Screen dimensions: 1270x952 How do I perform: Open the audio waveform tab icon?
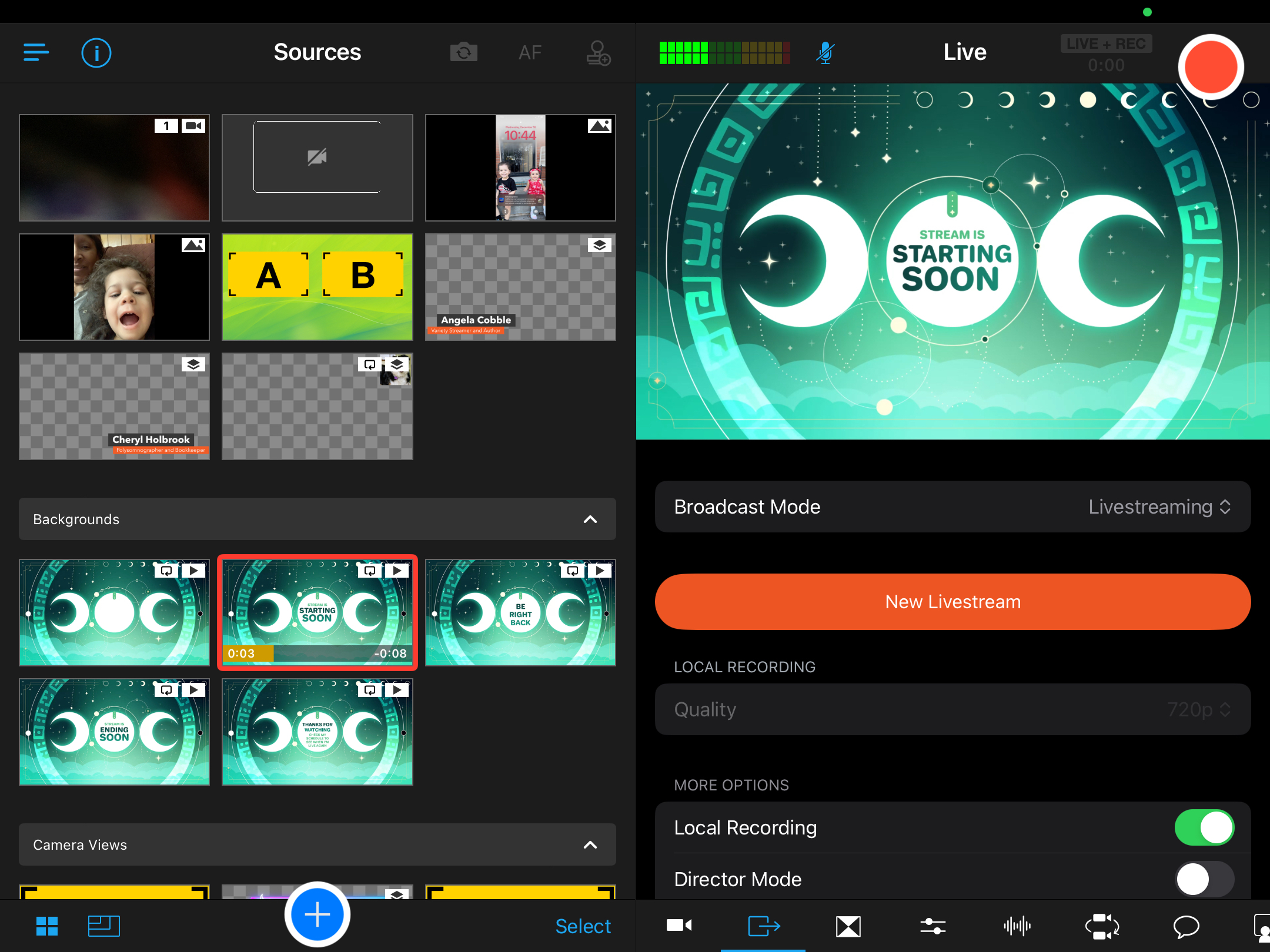point(1017,927)
